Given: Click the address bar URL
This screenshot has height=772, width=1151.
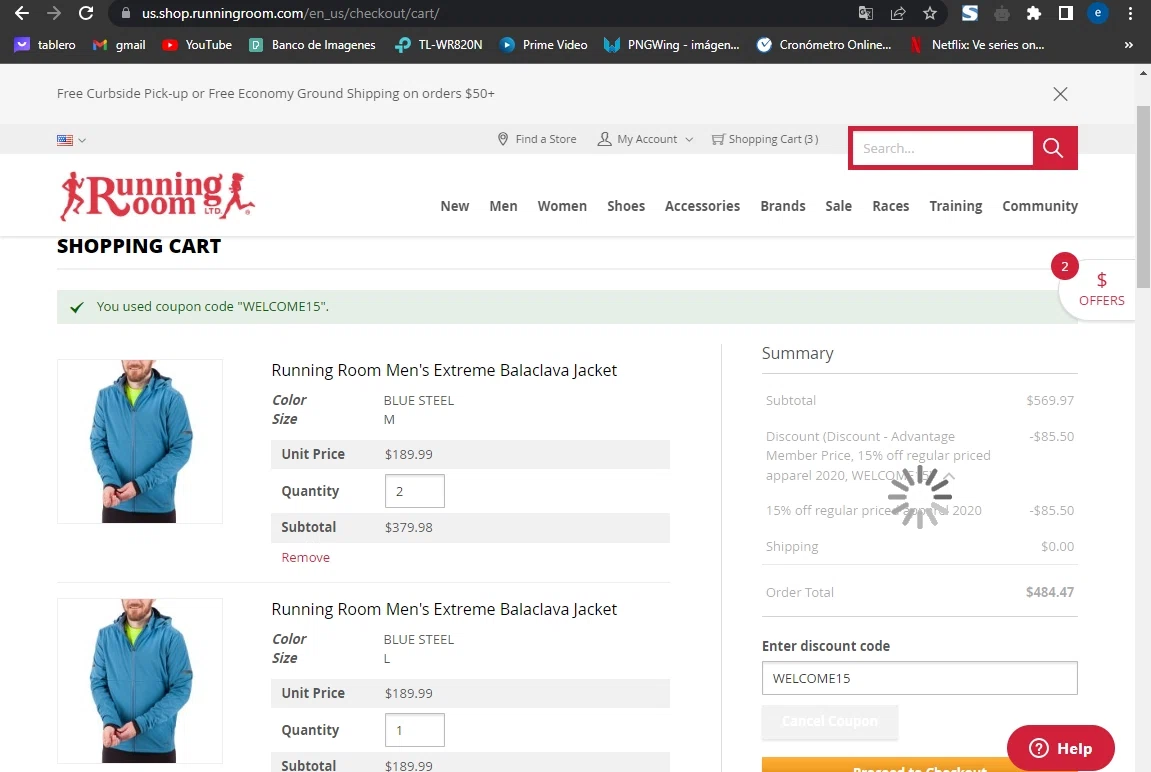Looking at the screenshot, I should coord(290,13).
